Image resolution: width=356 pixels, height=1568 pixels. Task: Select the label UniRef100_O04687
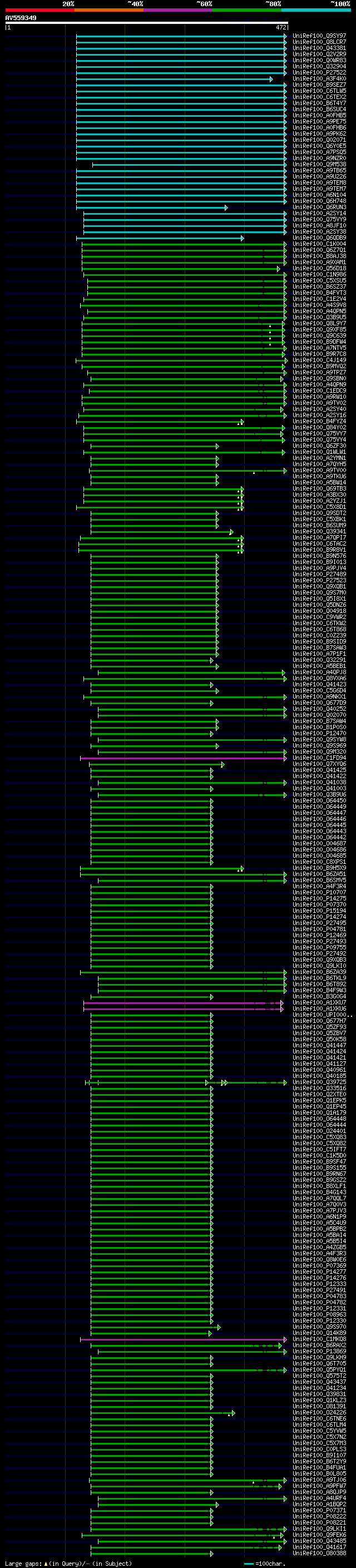click(319, 844)
